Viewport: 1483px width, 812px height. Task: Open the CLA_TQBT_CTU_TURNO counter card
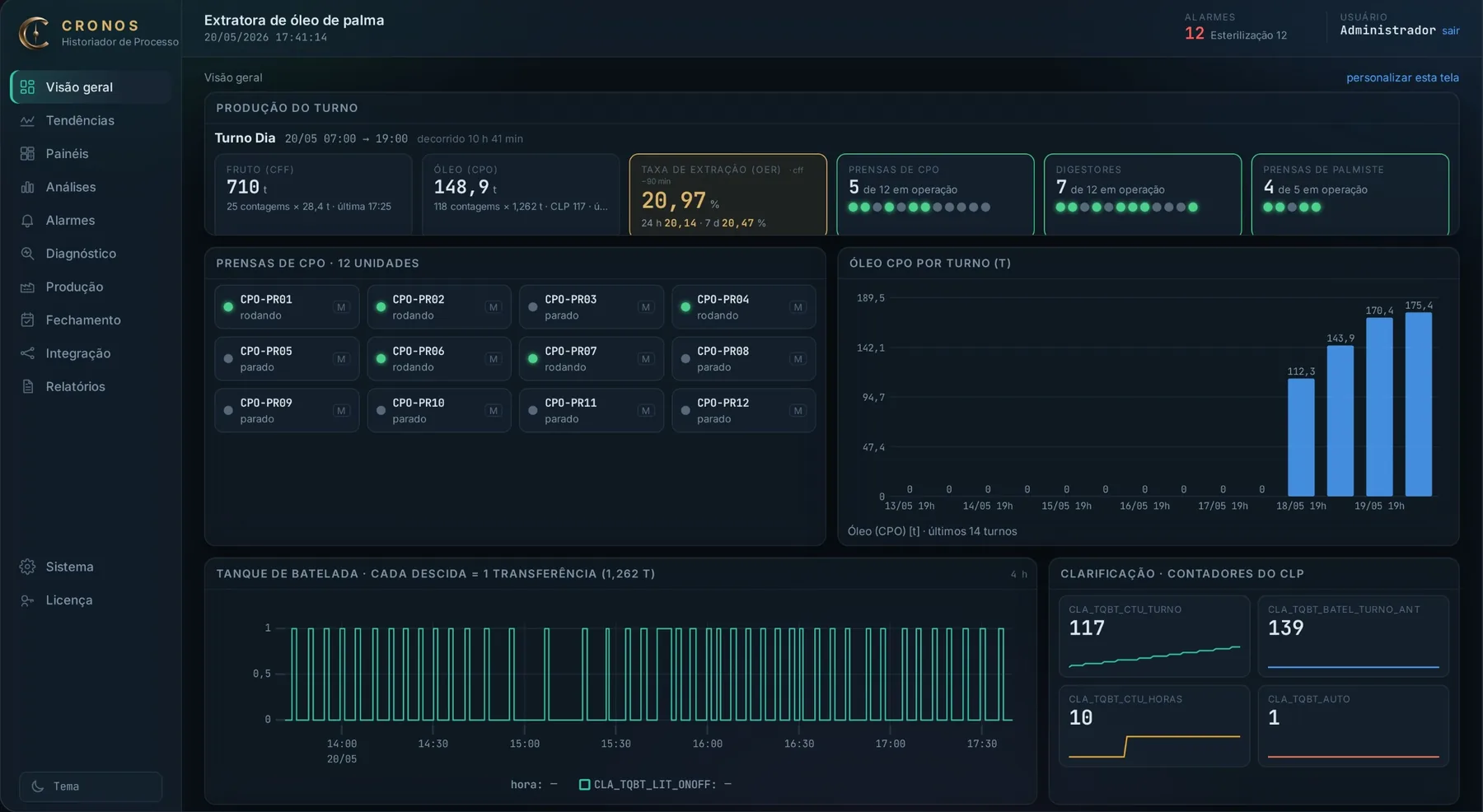[x=1154, y=637]
